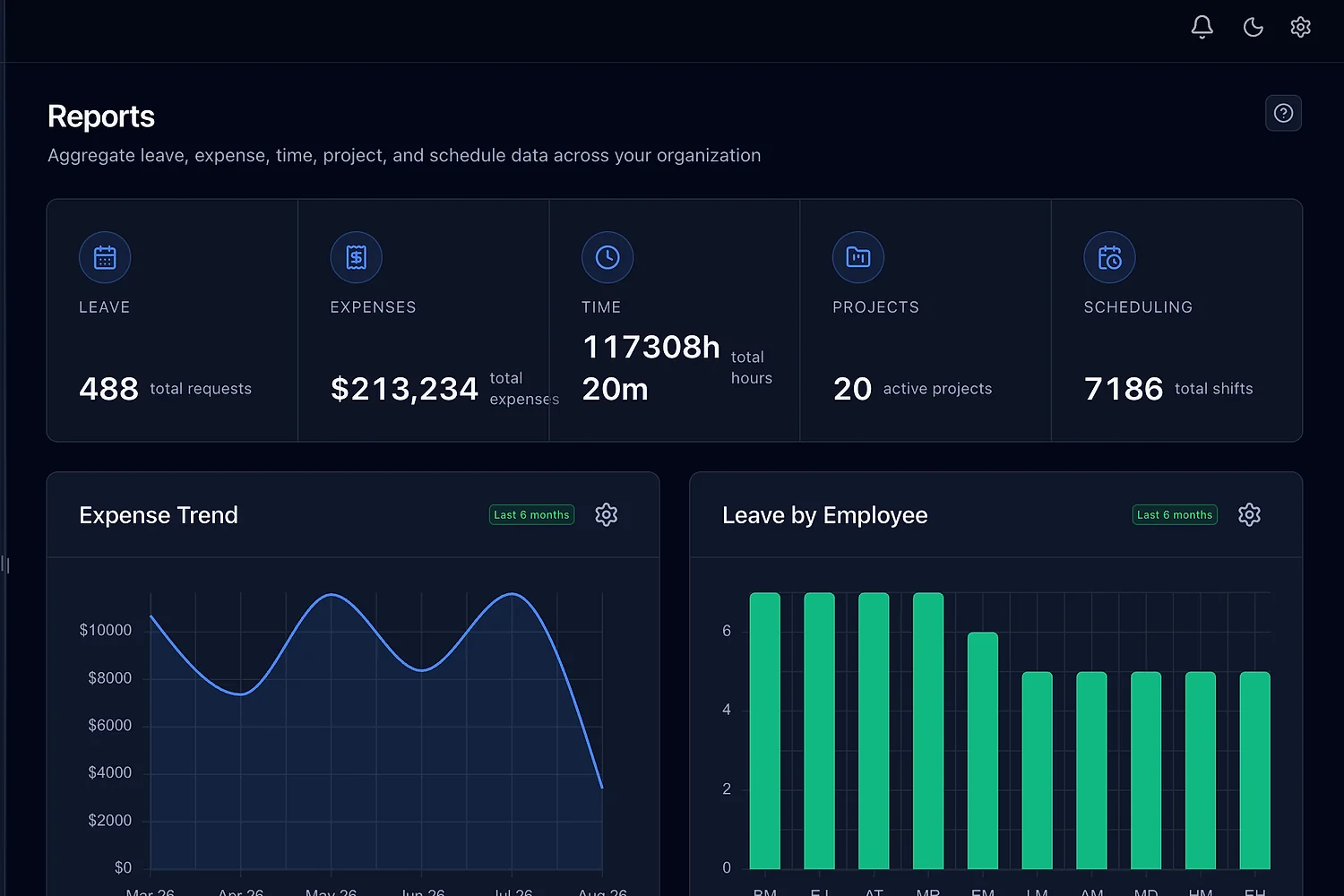Click the $10000 axis label
Viewport: 1344px width, 896px height.
(106, 630)
